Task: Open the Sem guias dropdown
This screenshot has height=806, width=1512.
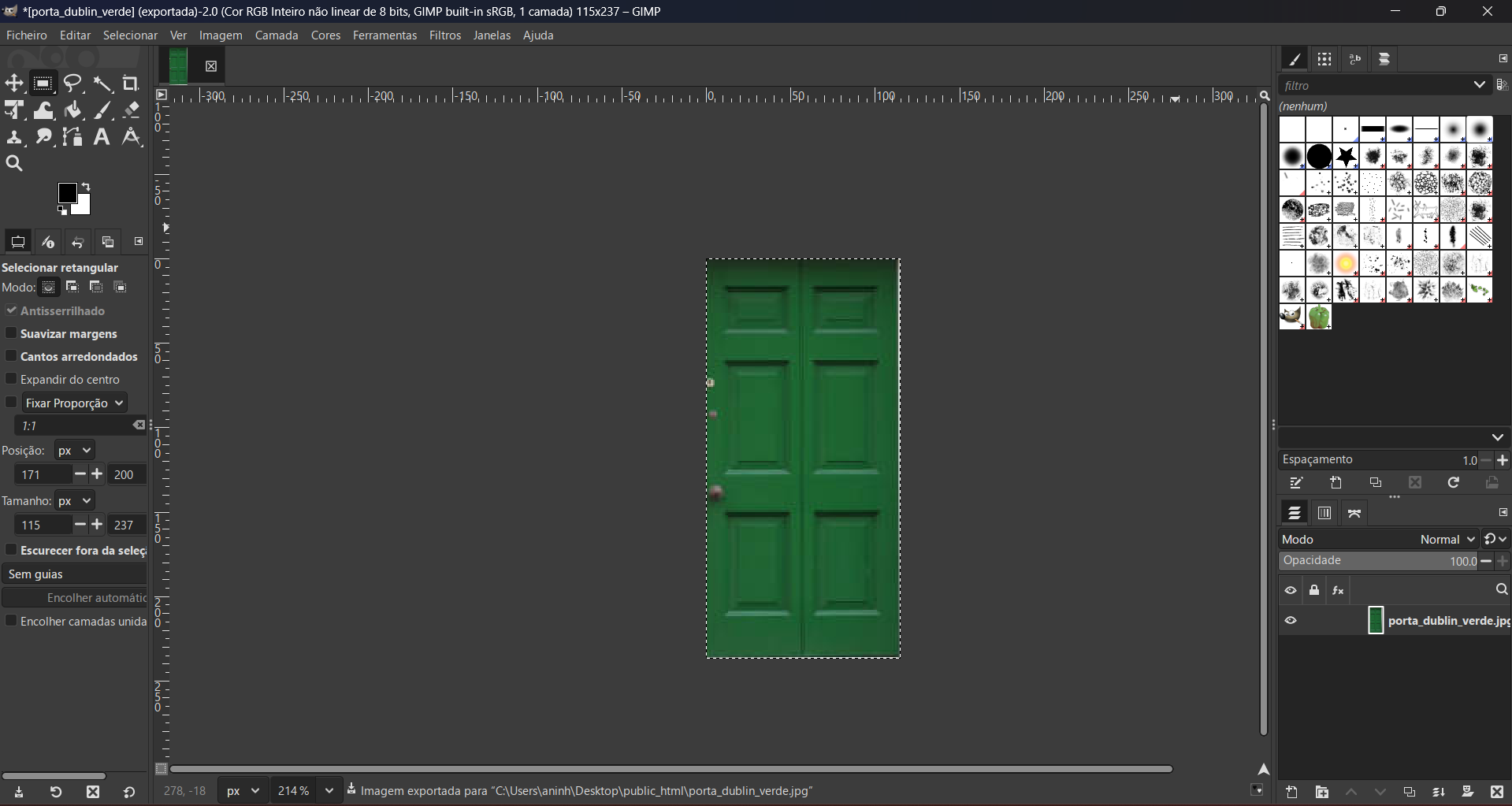Action: click(x=74, y=574)
